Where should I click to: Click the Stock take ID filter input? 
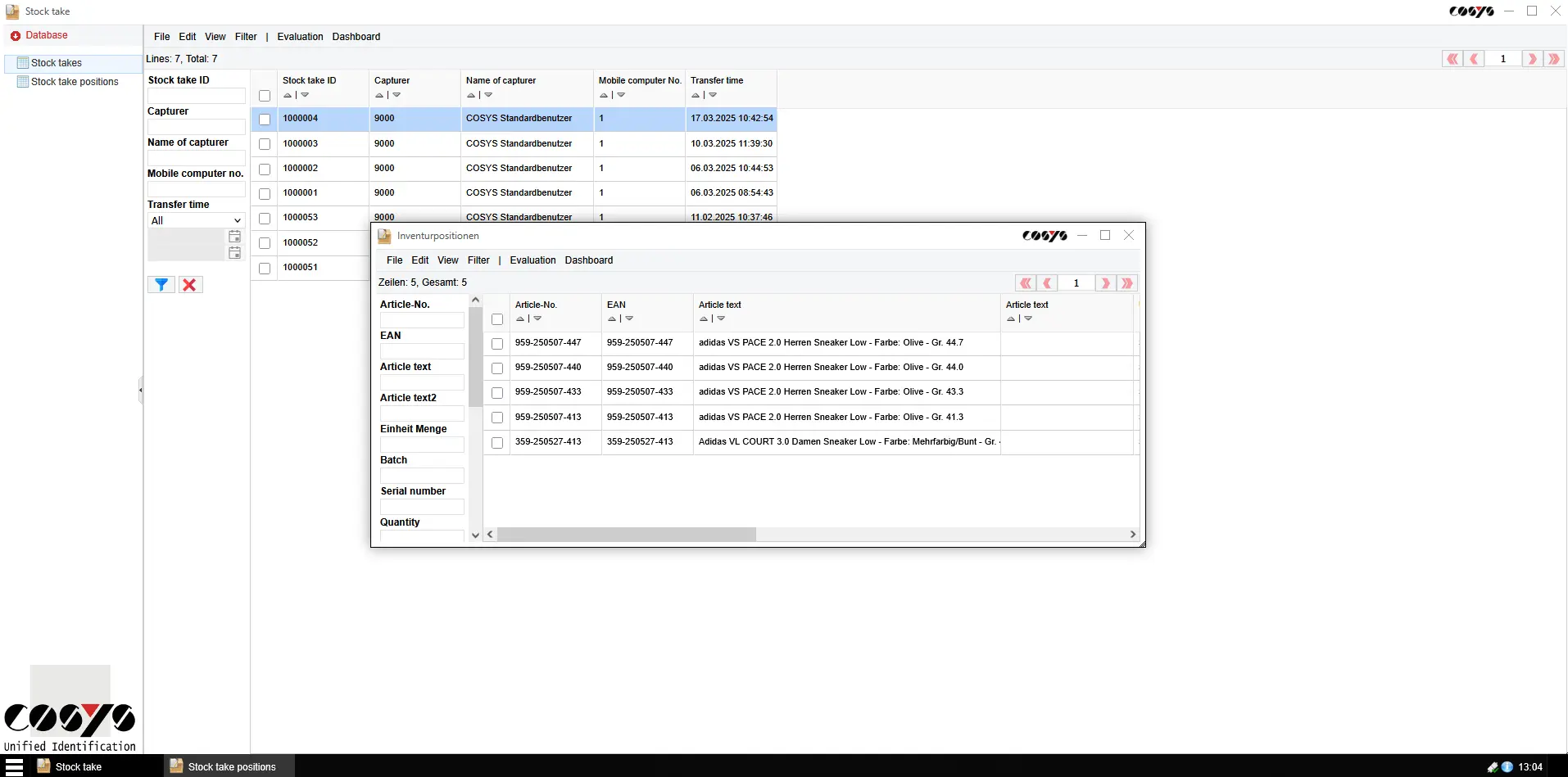coord(197,96)
